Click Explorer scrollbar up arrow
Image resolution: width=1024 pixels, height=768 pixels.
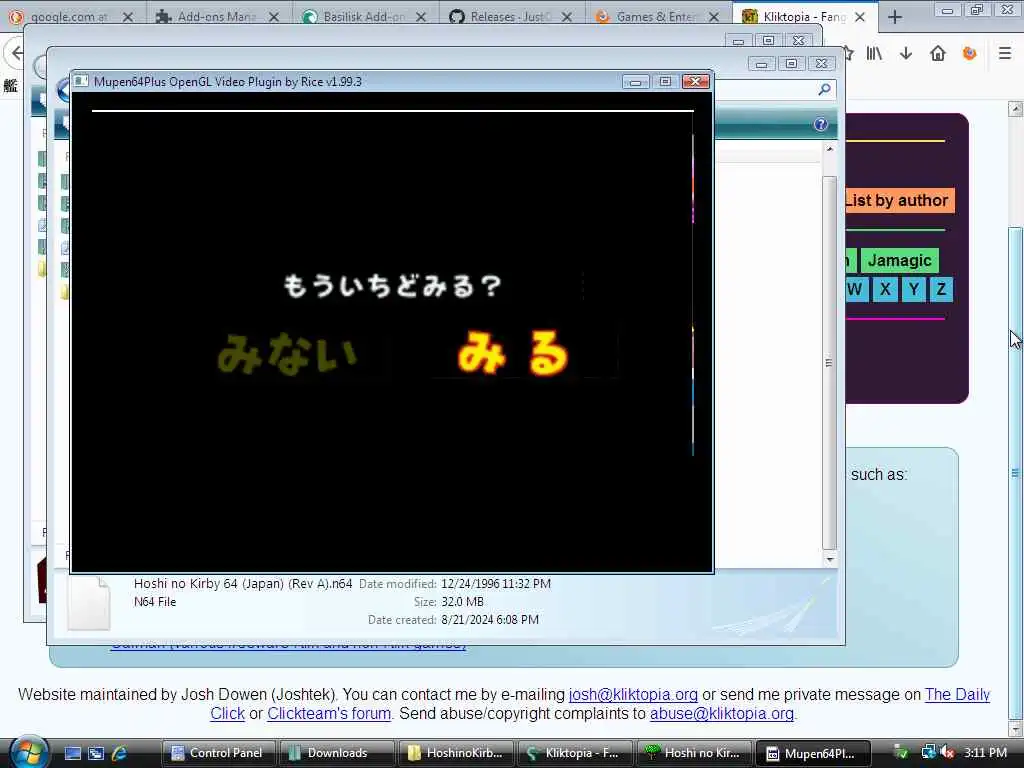coord(829,150)
